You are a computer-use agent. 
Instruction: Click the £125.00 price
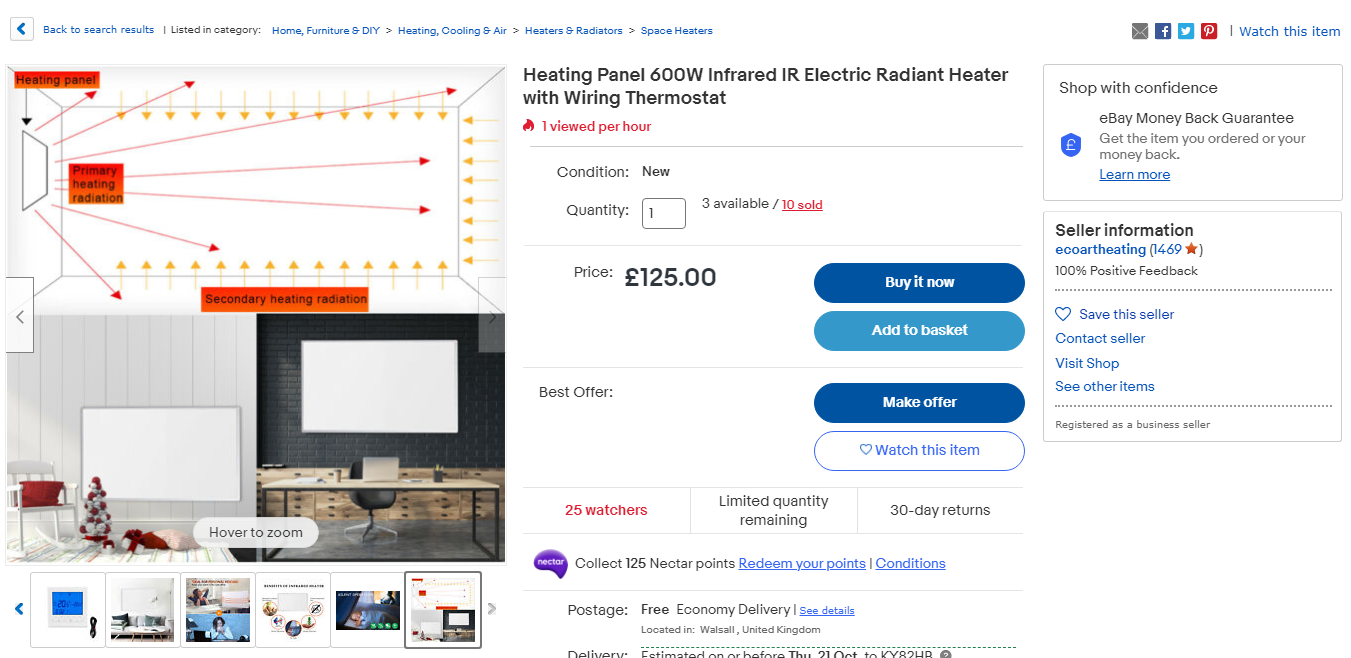coord(670,277)
